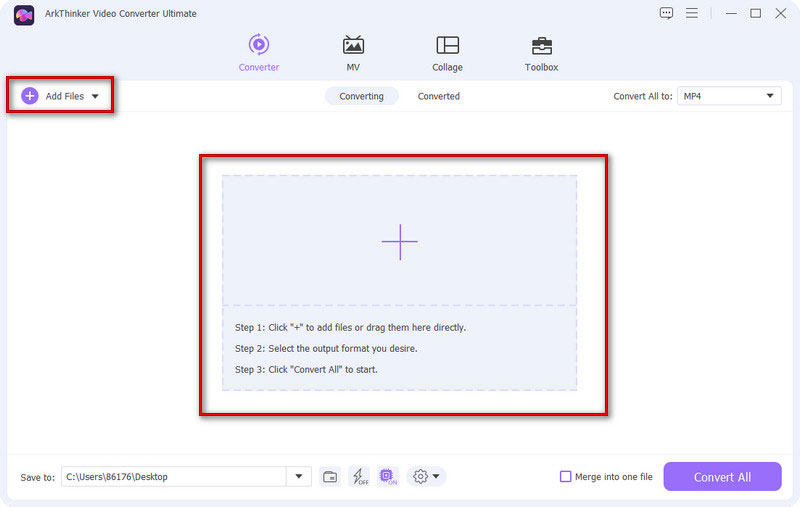Open the Collage tab
800x507 pixels.
(447, 53)
